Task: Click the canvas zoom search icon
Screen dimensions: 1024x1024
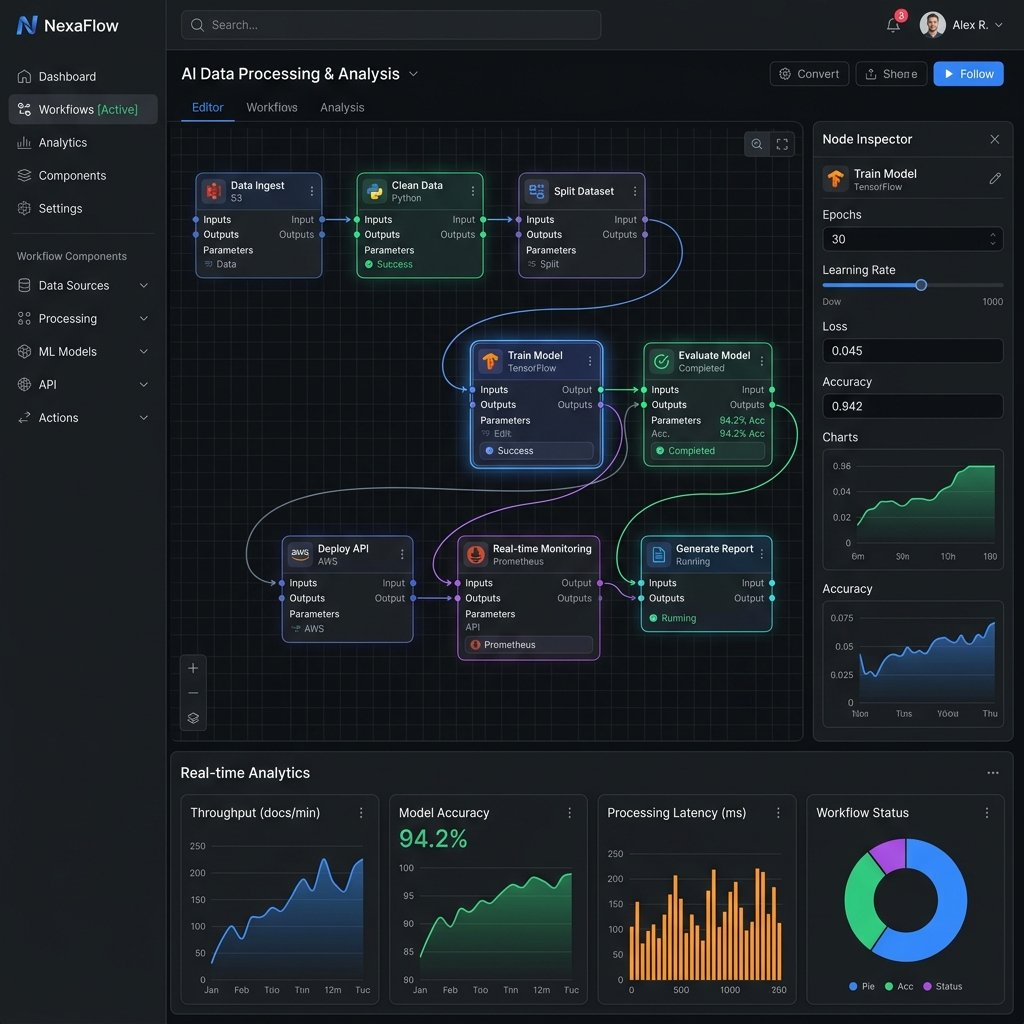Action: click(x=756, y=144)
